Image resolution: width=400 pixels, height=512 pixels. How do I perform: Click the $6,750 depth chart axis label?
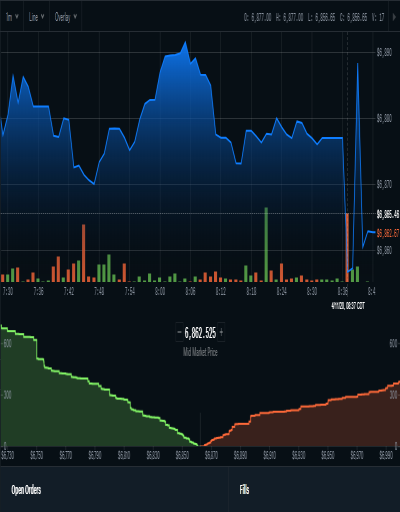37,455
